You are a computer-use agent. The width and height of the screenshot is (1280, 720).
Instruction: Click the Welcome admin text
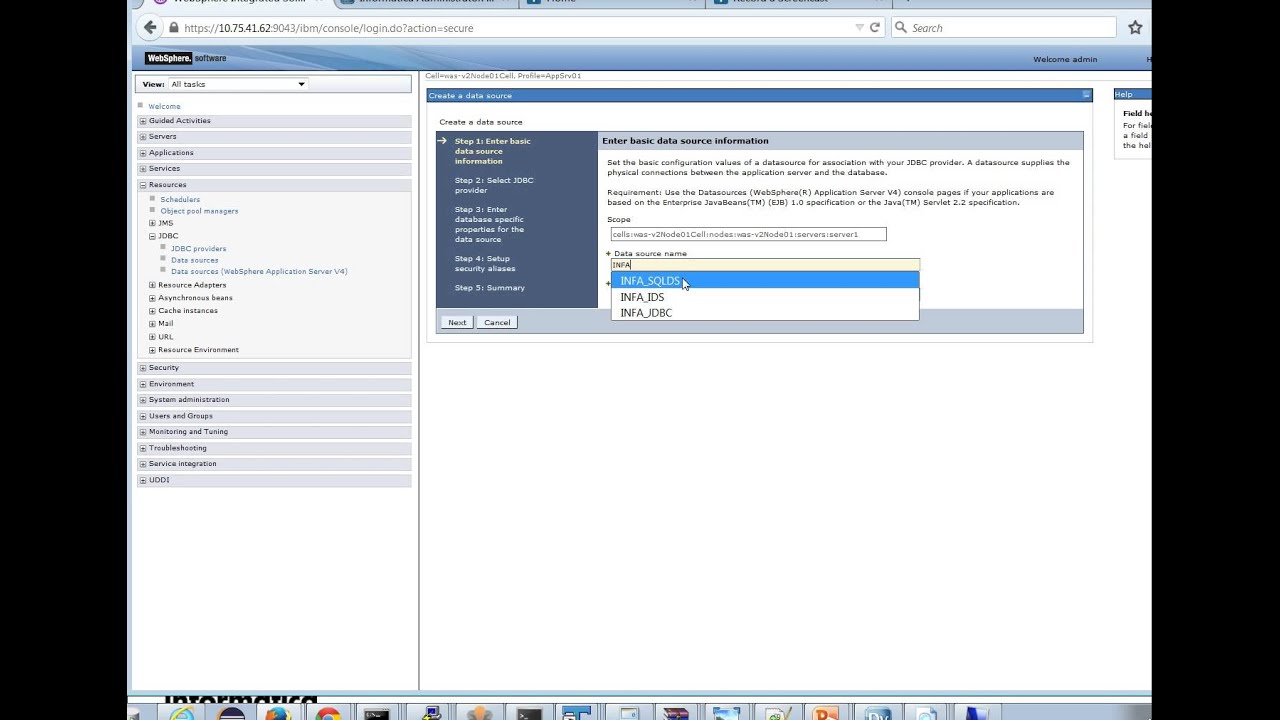click(1065, 59)
